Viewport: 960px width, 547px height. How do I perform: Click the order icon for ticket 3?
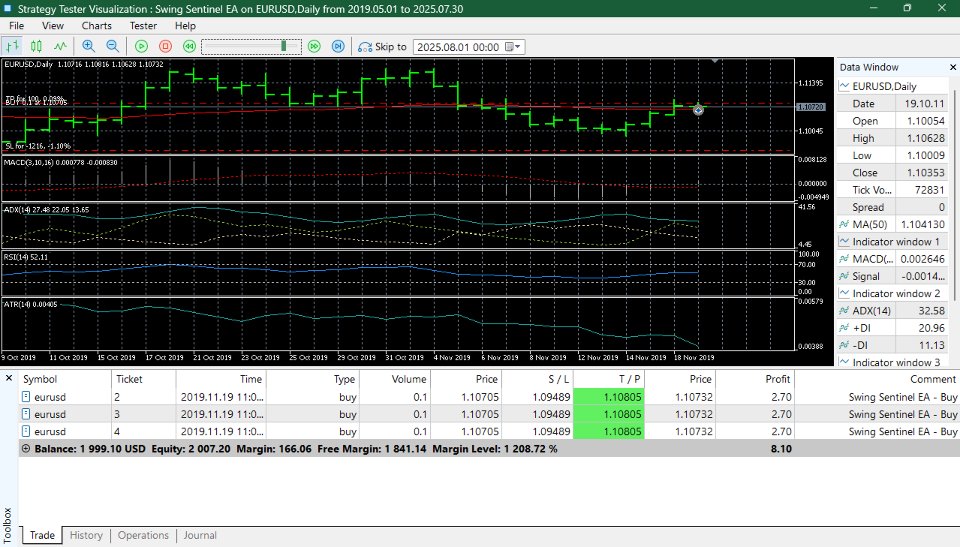(x=26, y=414)
